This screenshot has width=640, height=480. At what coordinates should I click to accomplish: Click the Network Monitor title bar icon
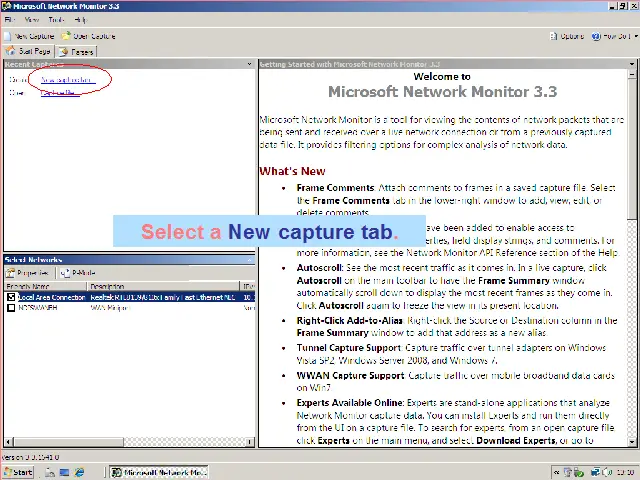6,6
